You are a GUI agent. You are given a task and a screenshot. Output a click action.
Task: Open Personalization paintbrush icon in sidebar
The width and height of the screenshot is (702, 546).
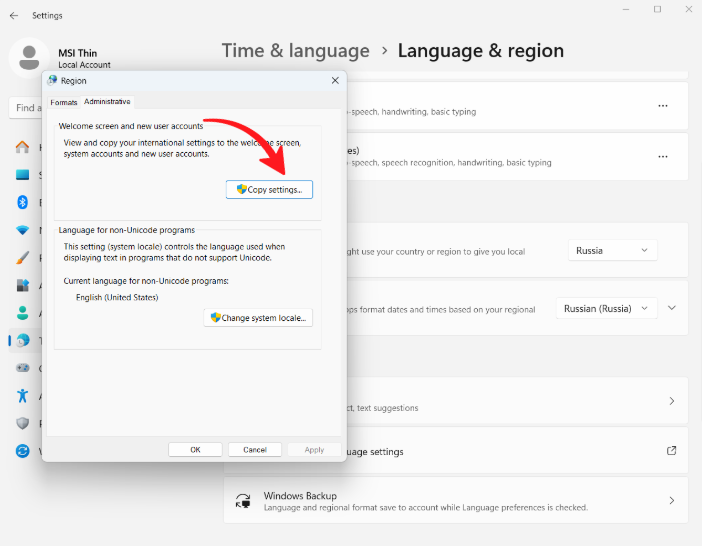tap(22, 258)
